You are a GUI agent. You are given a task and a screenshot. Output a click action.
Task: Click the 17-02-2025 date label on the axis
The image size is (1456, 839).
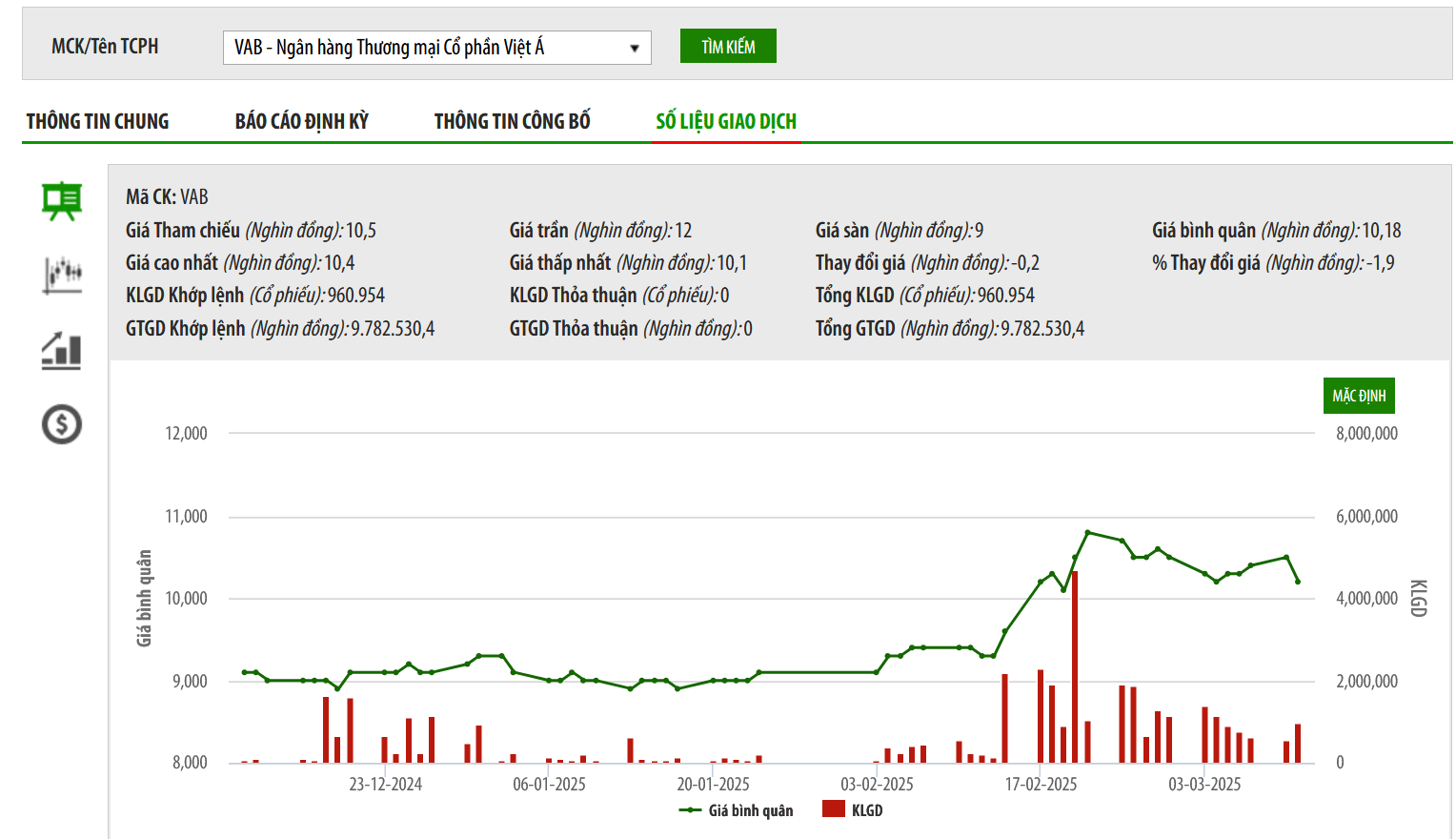tap(1041, 785)
